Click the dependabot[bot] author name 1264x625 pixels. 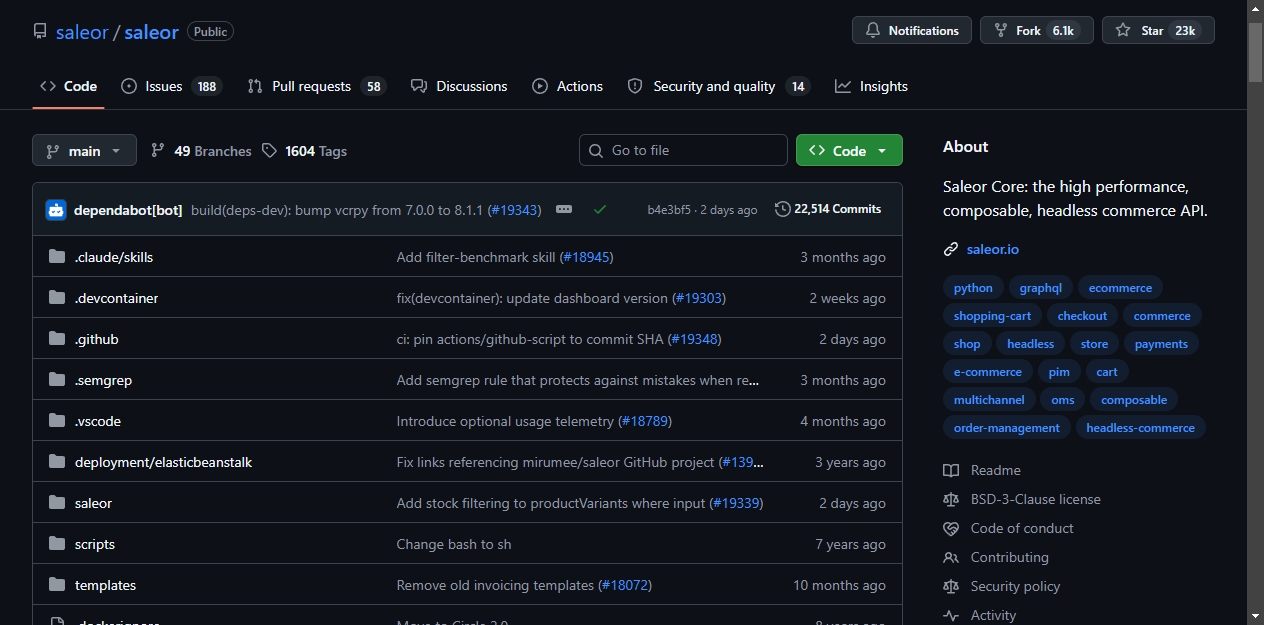tap(128, 210)
